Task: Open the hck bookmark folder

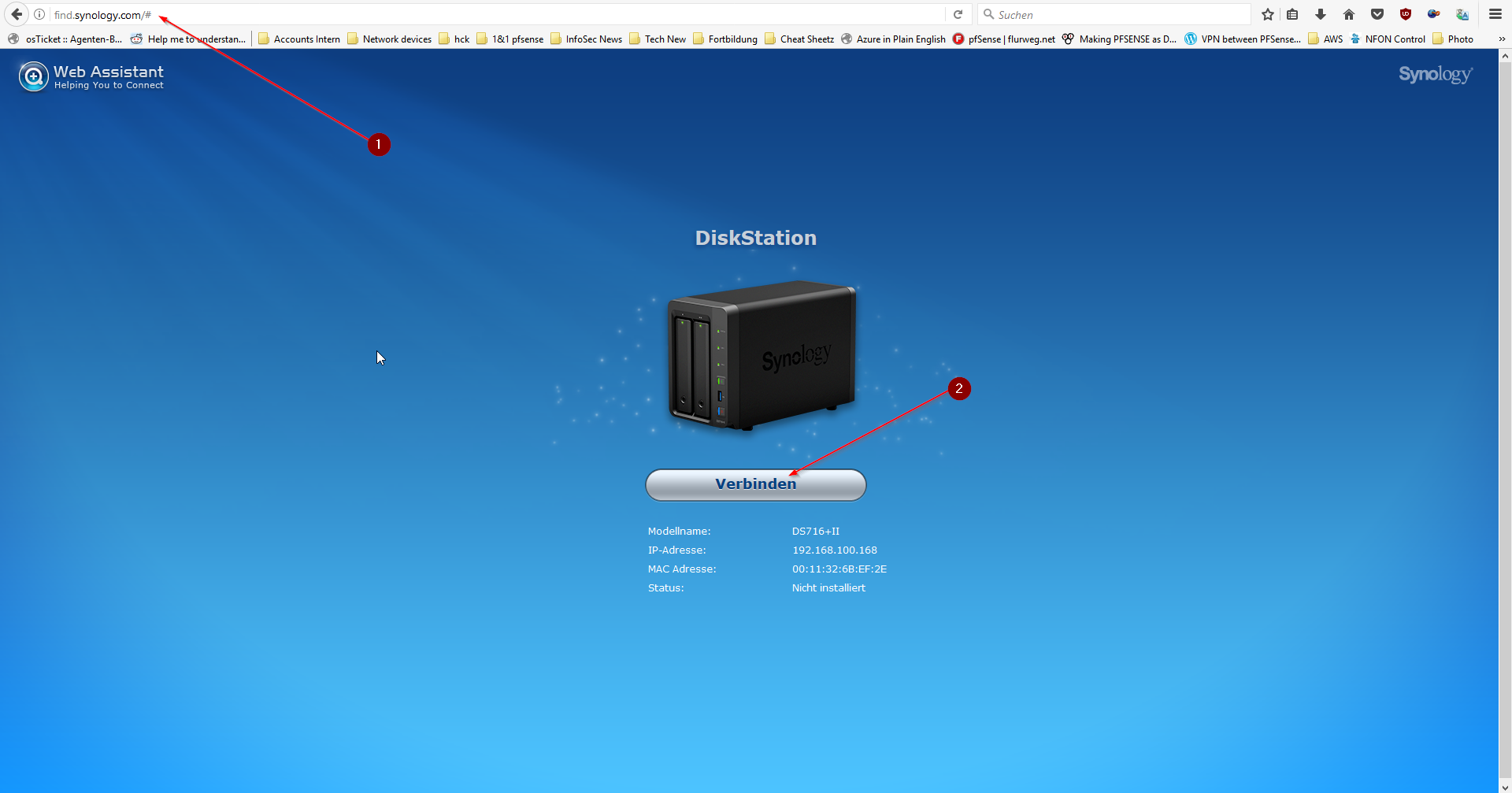Action: click(454, 39)
